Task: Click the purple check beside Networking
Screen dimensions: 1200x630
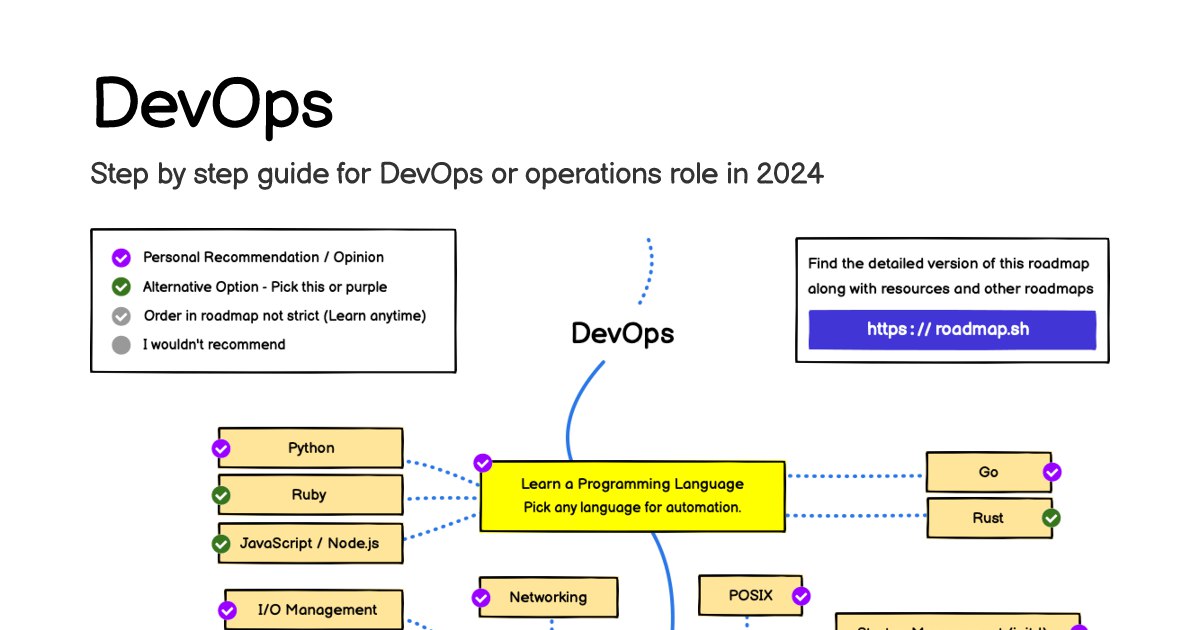Action: (x=481, y=598)
